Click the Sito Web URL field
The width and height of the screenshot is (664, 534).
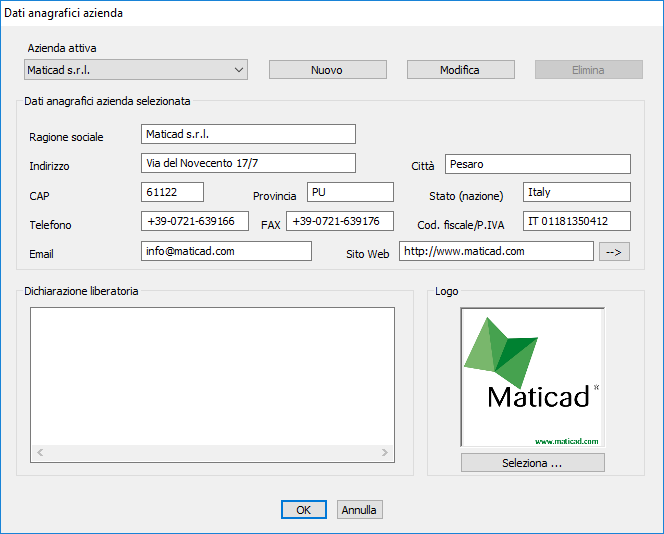(x=496, y=251)
